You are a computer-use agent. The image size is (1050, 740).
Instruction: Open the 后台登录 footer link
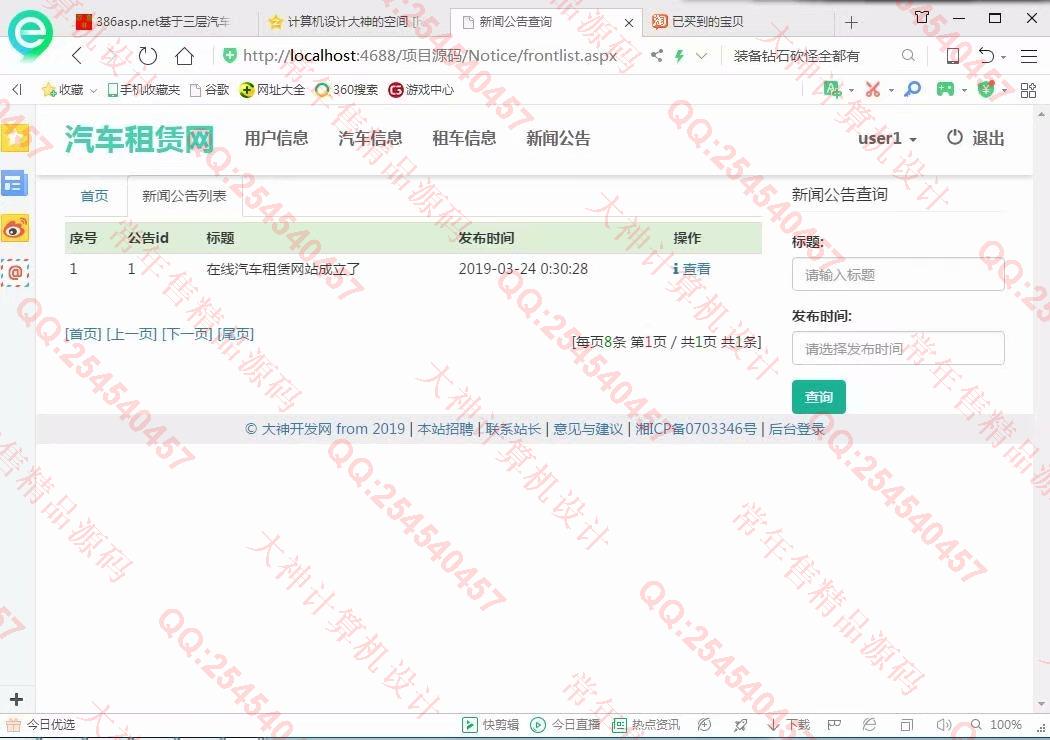pyautogui.click(x=796, y=429)
